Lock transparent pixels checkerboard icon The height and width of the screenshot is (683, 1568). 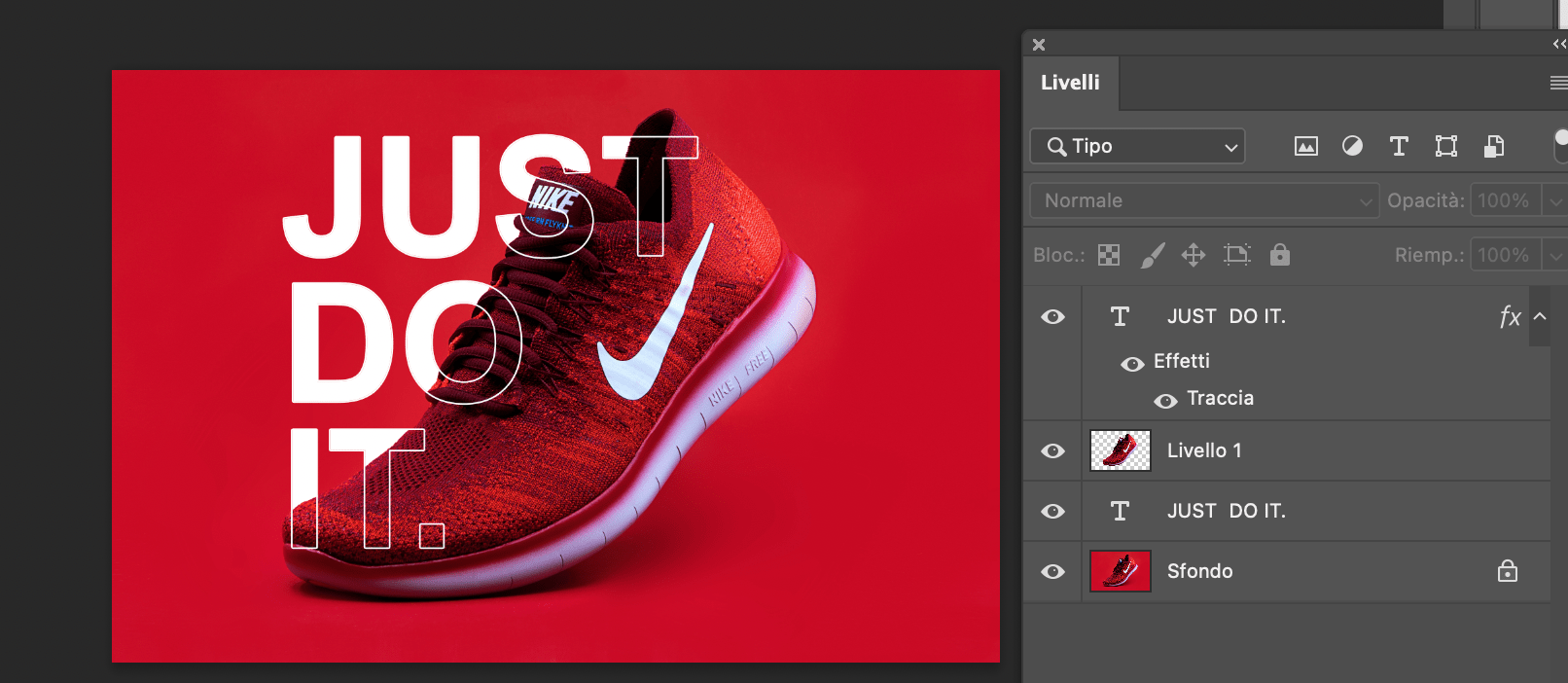click(x=1109, y=255)
